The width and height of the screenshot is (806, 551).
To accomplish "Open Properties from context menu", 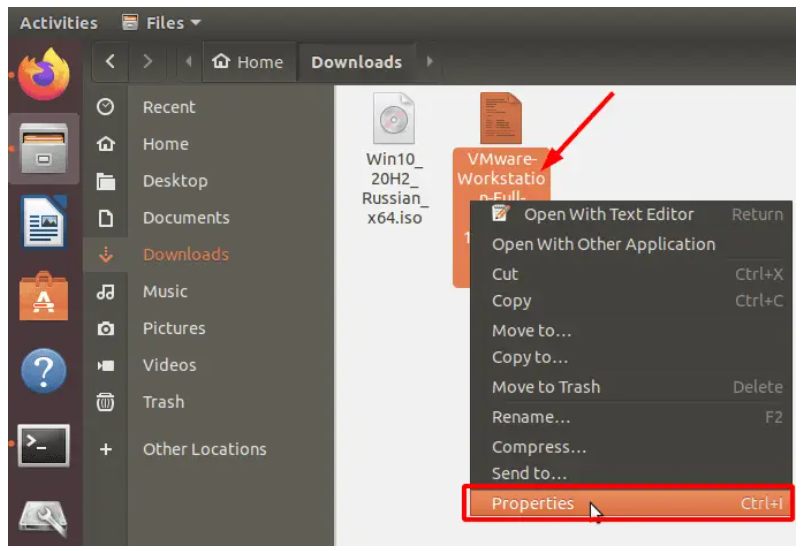I will tap(629, 503).
